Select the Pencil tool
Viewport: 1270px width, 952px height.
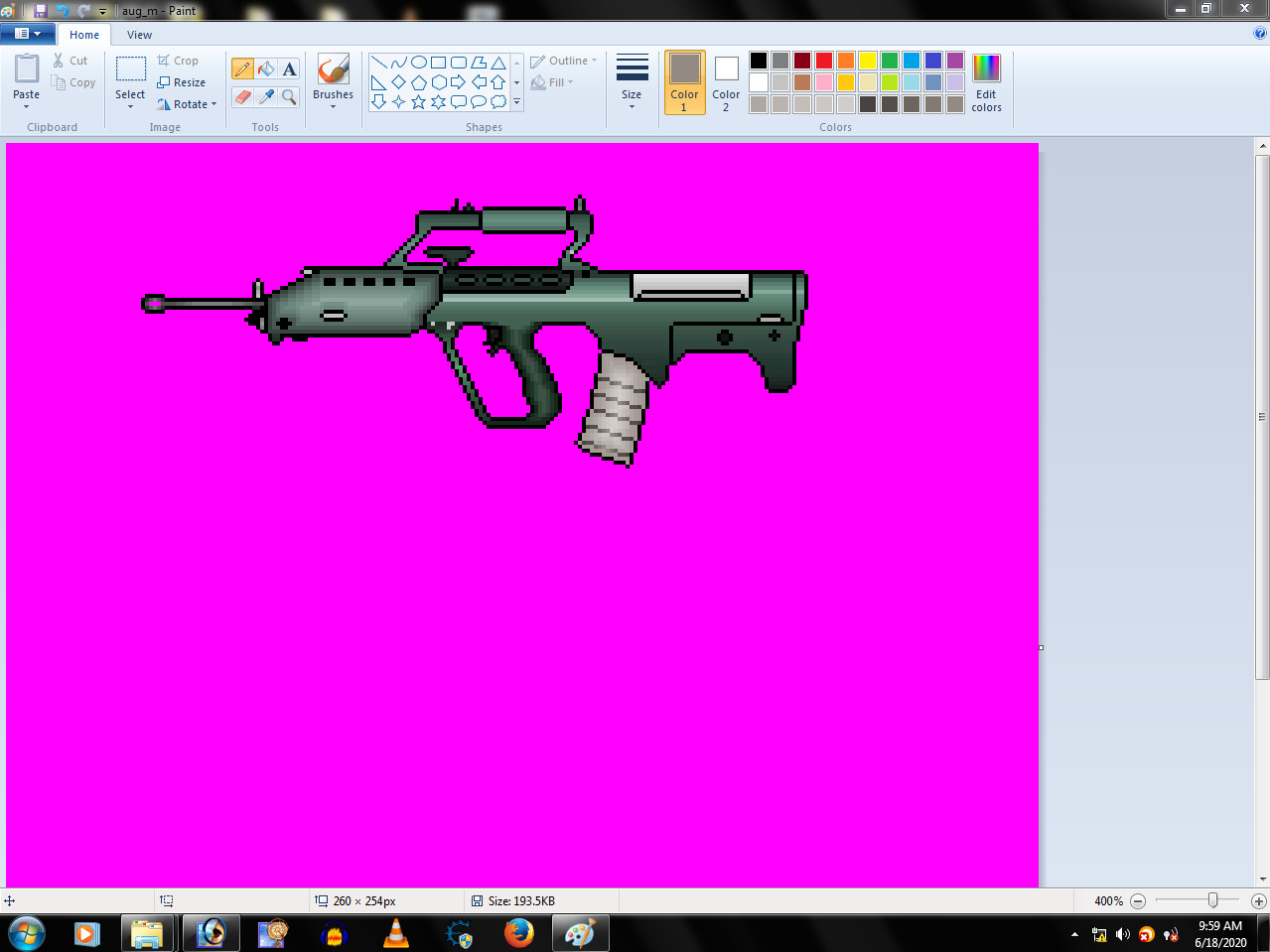243,68
